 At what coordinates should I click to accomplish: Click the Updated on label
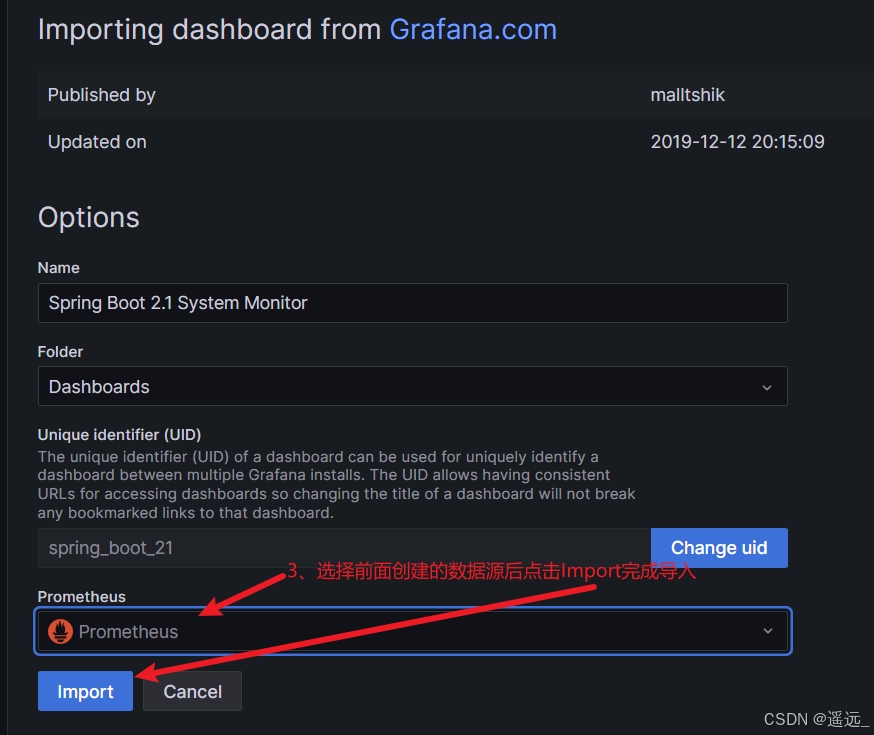tap(97, 142)
